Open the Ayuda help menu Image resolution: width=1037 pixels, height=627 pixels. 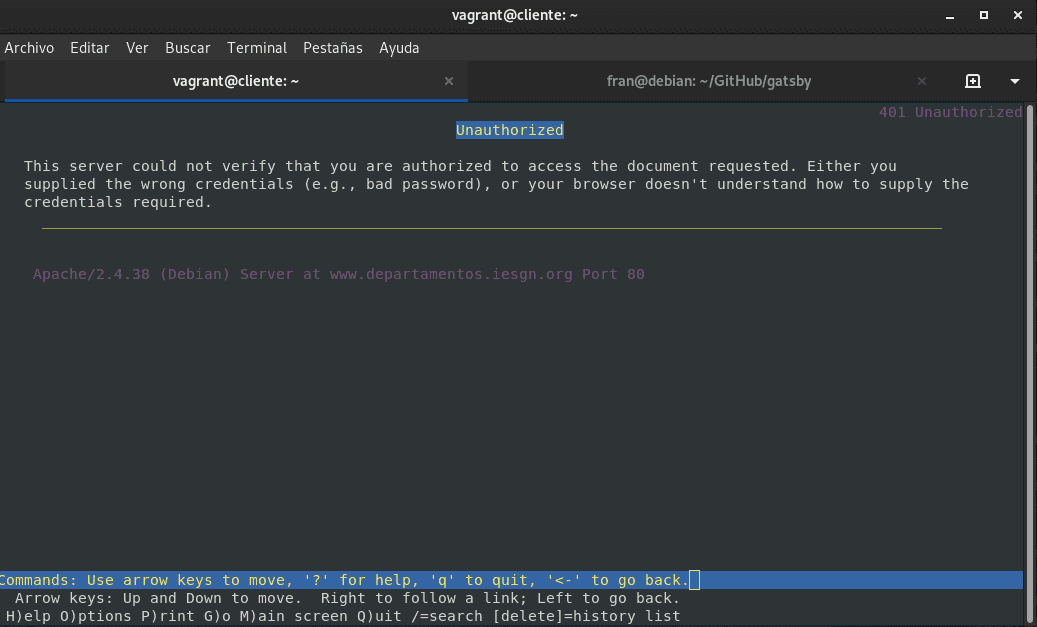point(399,48)
